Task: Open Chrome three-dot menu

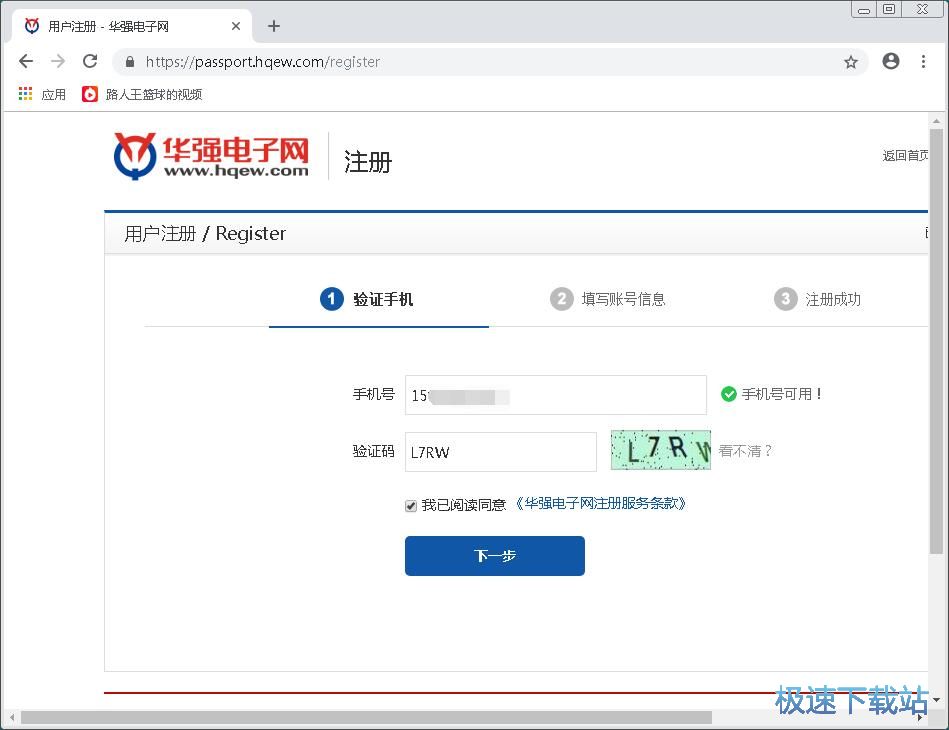Action: coord(923,61)
